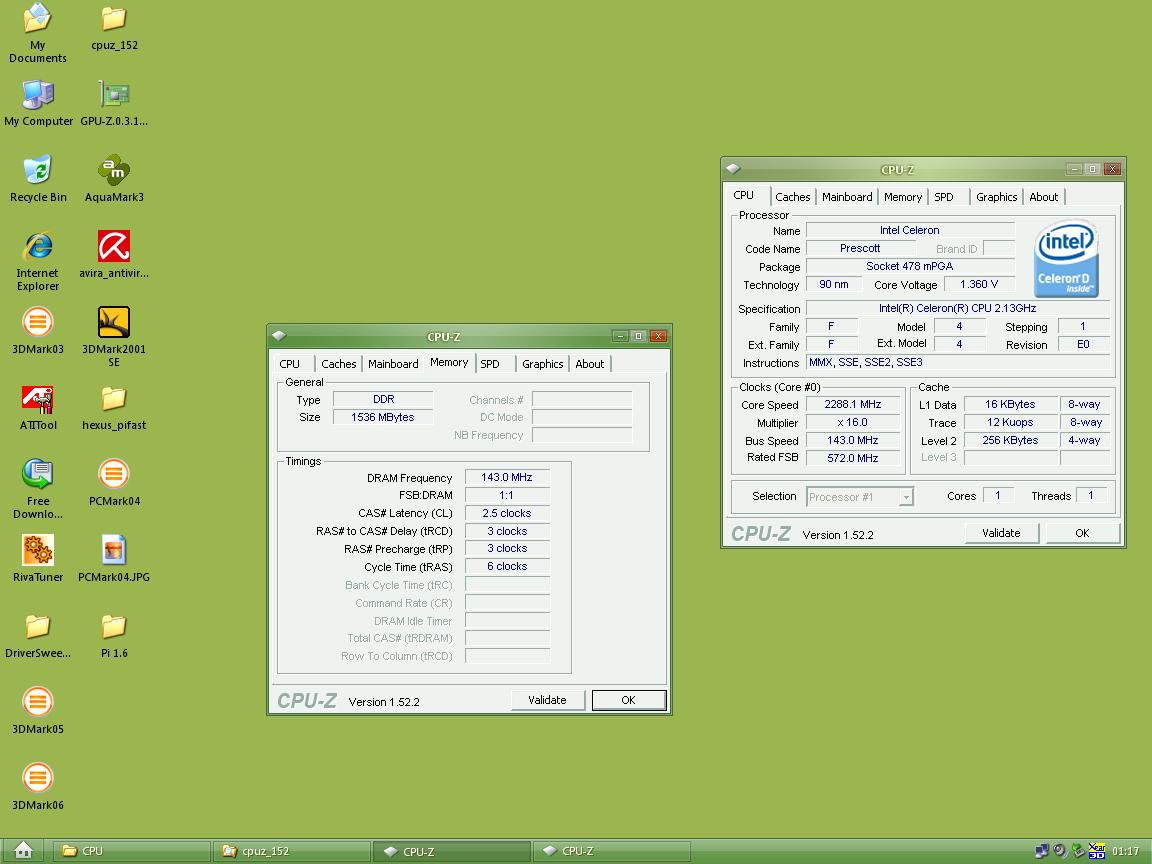The height and width of the screenshot is (864, 1152).
Task: Click the Core Voltage 1.360 V value
Action: [979, 284]
